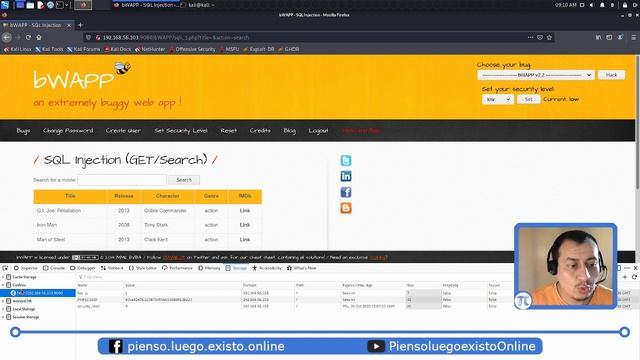Click the LinkedIn icon on the page
The height and width of the screenshot is (360, 640).
click(346, 176)
